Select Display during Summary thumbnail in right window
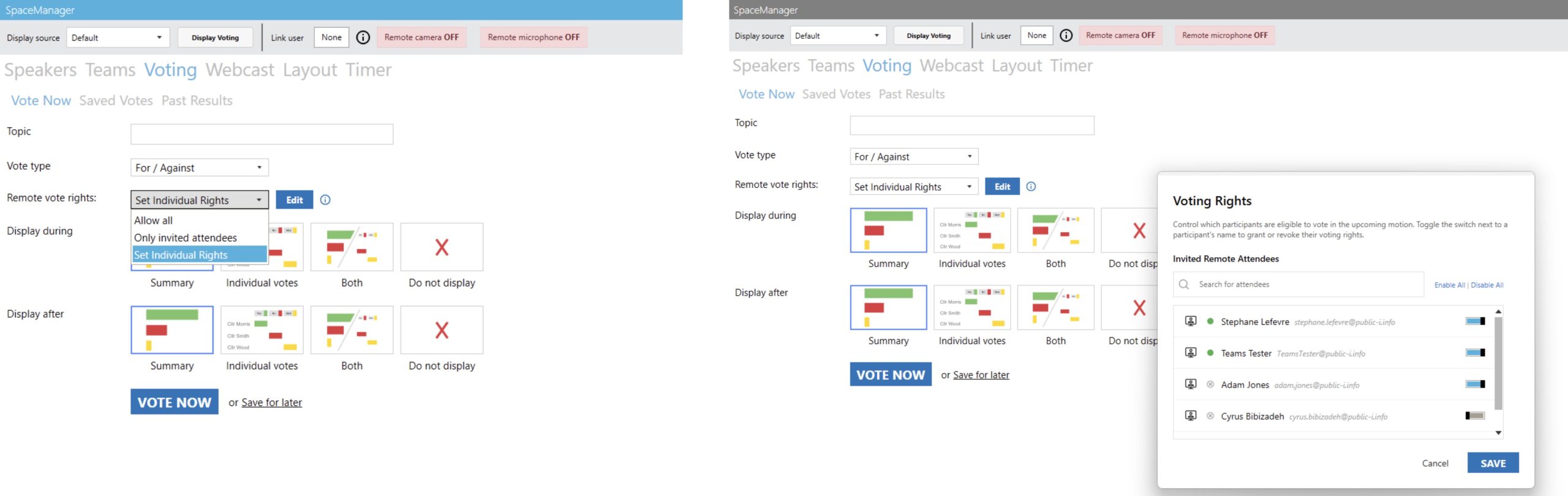The image size is (1568, 496). [888, 230]
